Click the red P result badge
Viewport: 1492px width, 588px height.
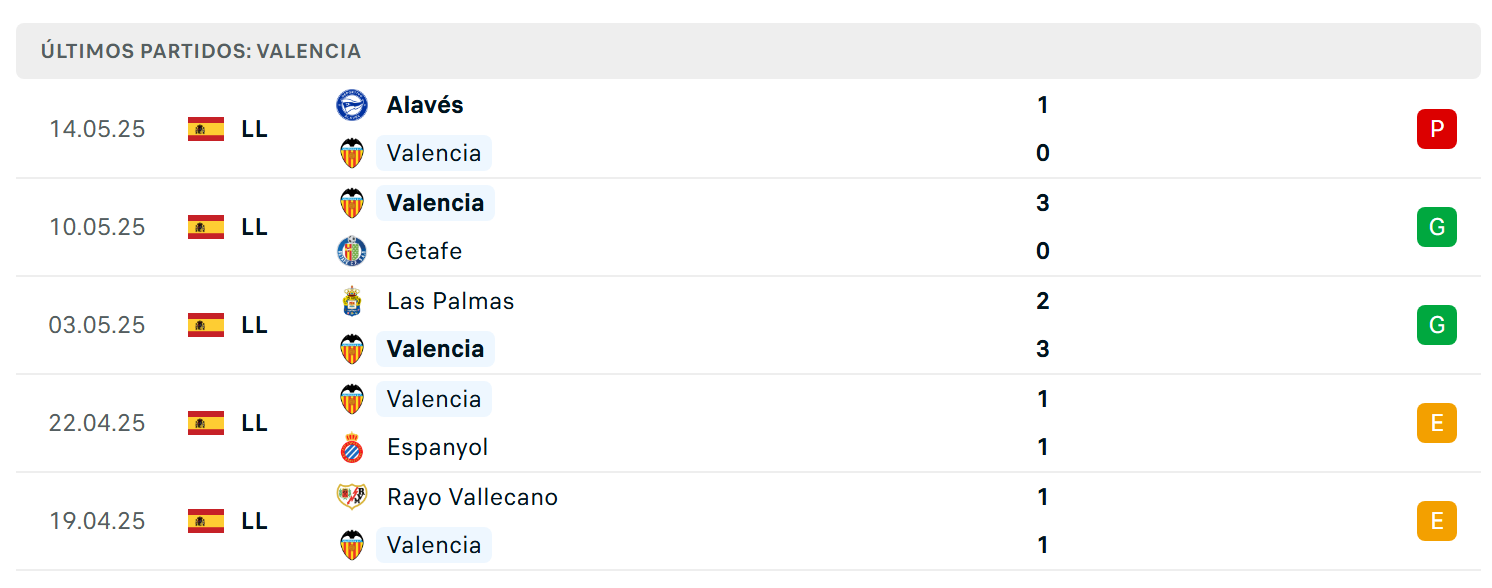[1437, 129]
